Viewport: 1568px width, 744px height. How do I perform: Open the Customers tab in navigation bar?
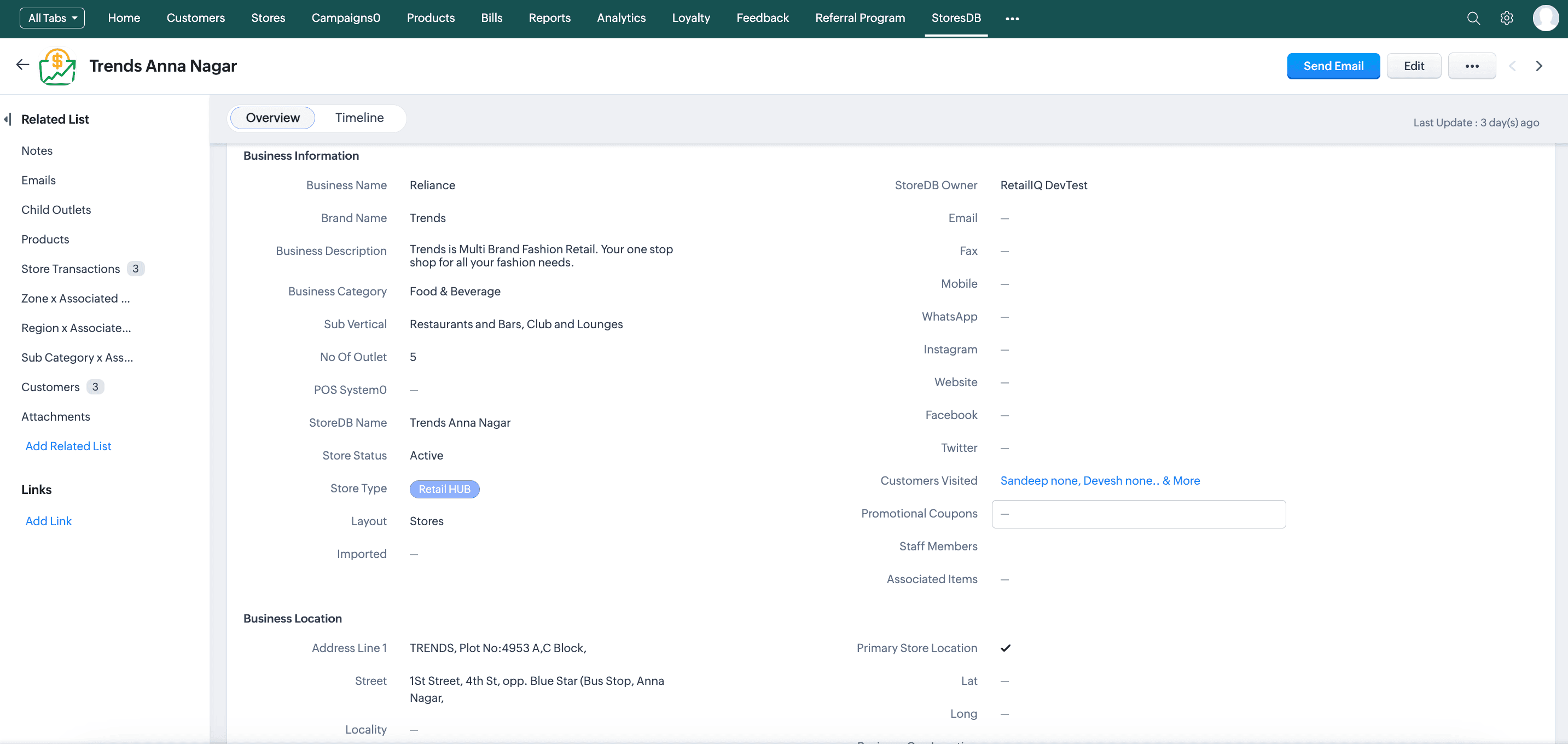pyautogui.click(x=195, y=18)
